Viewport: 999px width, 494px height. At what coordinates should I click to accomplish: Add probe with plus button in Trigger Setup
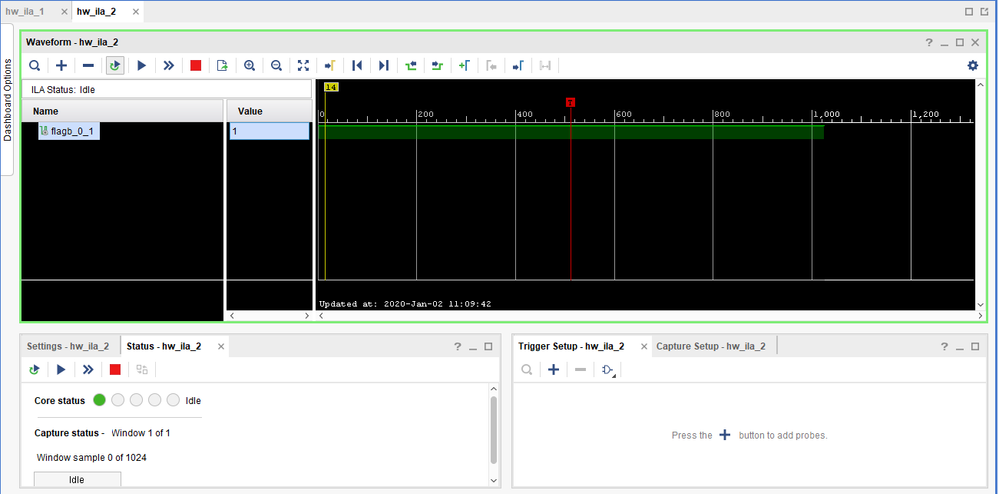(553, 370)
